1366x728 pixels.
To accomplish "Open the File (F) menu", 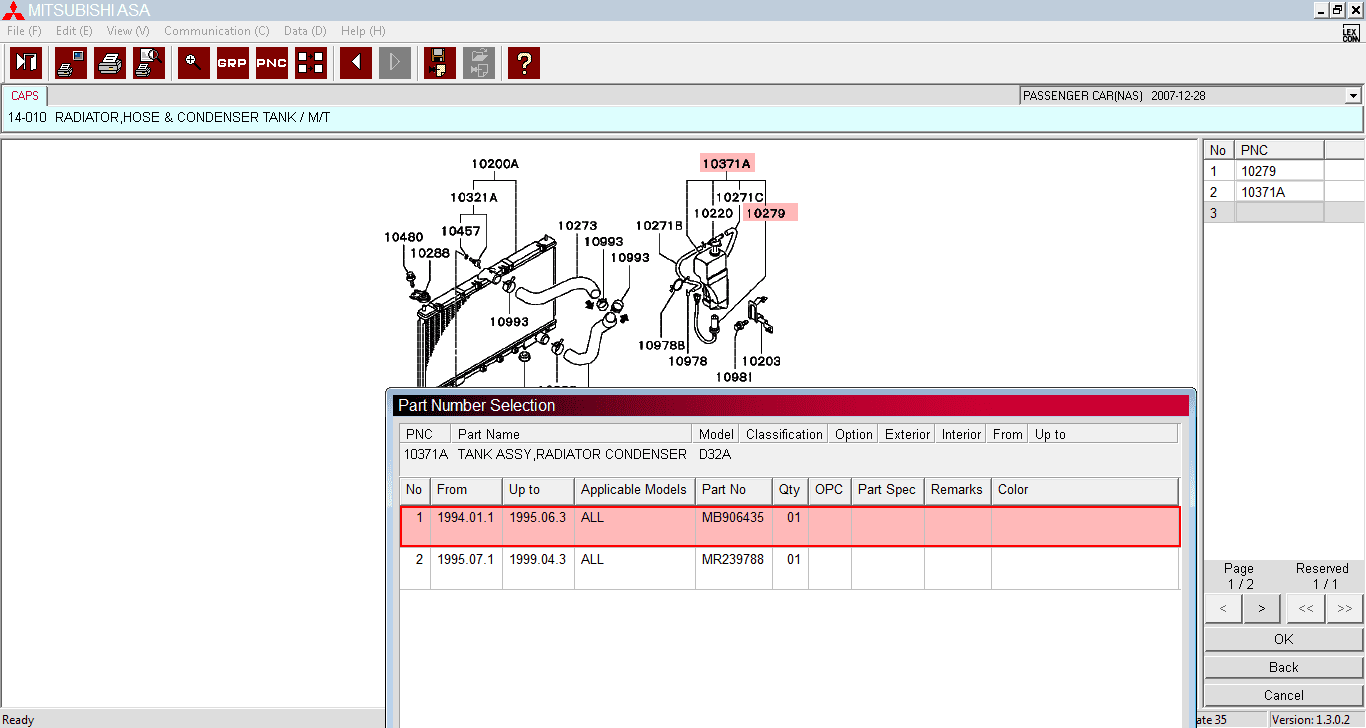I will pyautogui.click(x=24, y=31).
